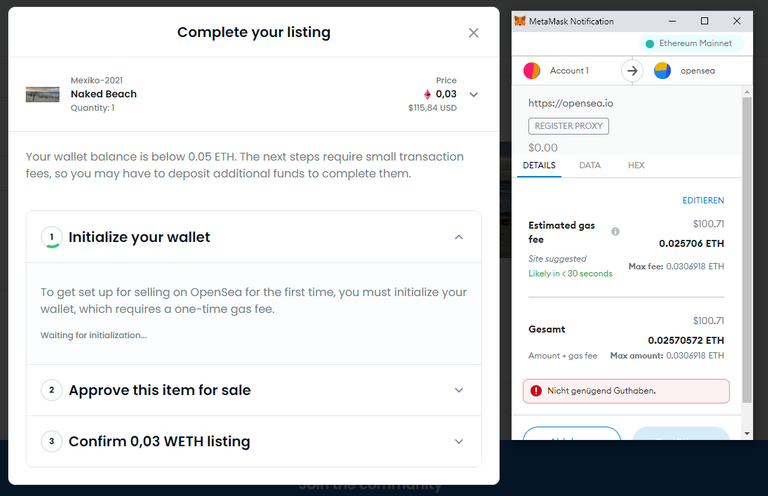Click the MetaMask popup vertical scrollbar

[747, 250]
